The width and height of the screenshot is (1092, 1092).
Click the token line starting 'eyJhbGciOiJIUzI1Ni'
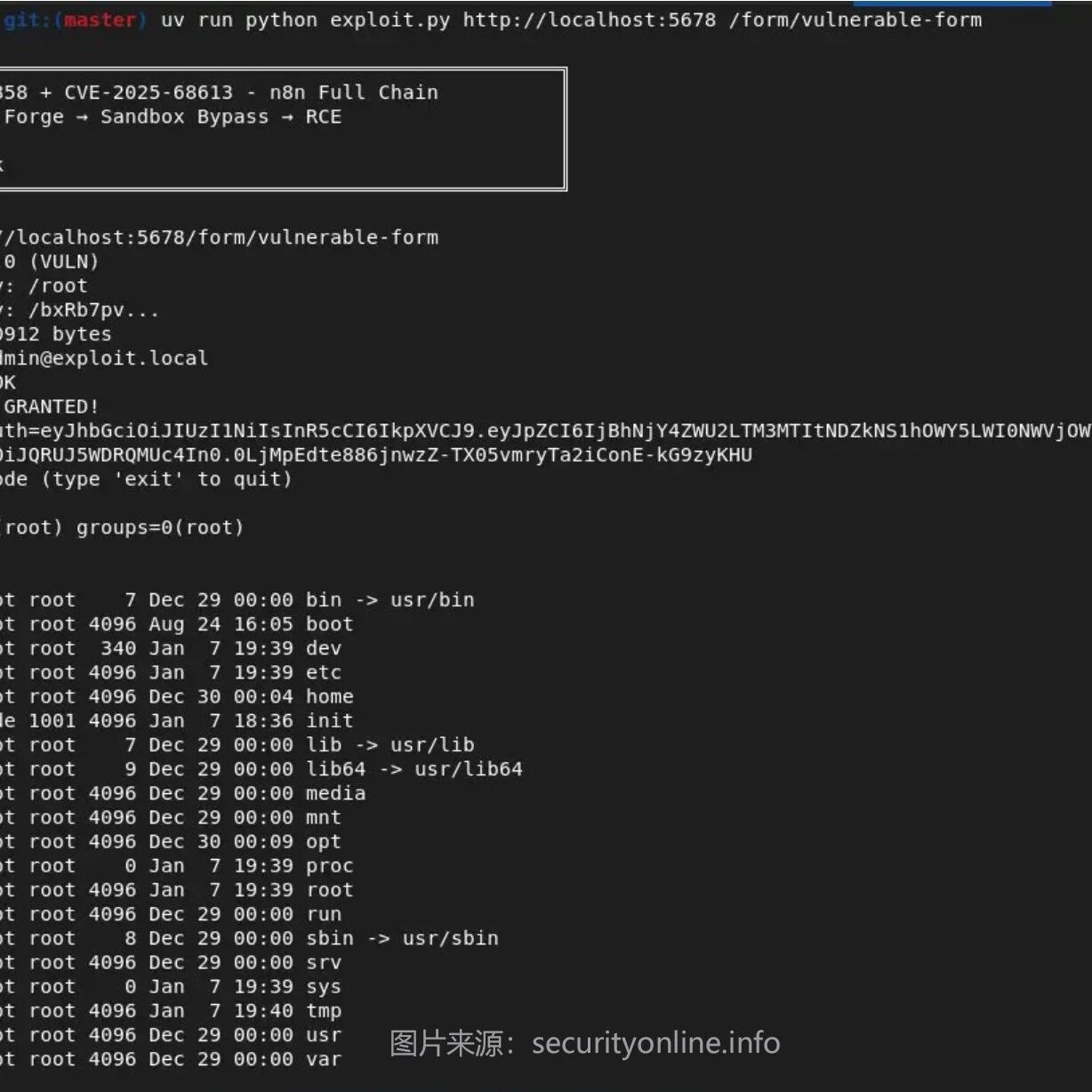coord(566,430)
